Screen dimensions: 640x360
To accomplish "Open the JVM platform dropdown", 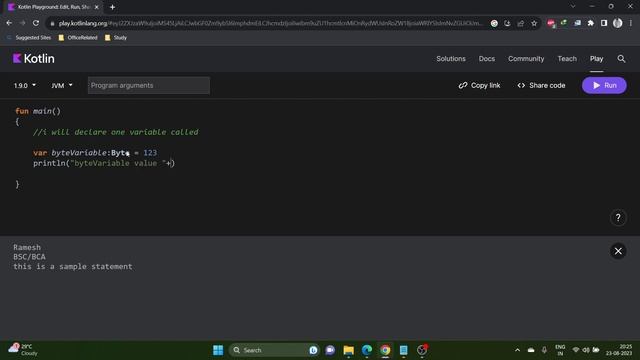I will [62, 85].
